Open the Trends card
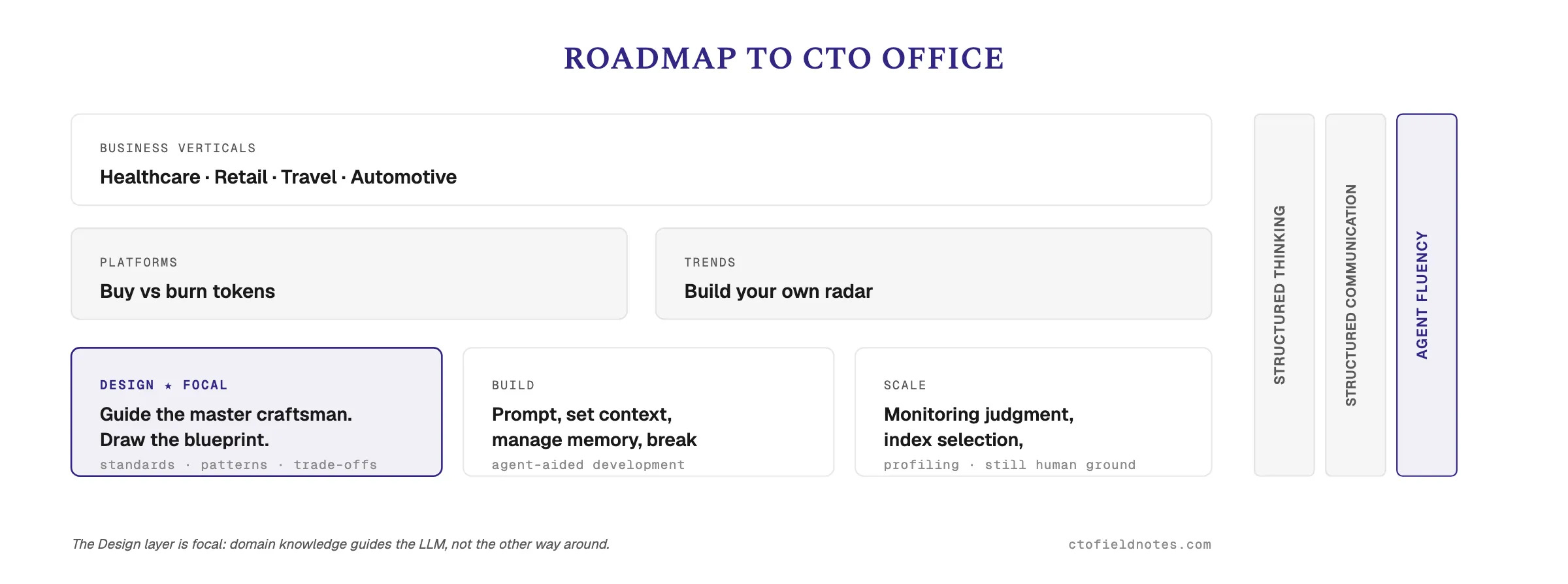The image size is (1568, 584). [934, 274]
